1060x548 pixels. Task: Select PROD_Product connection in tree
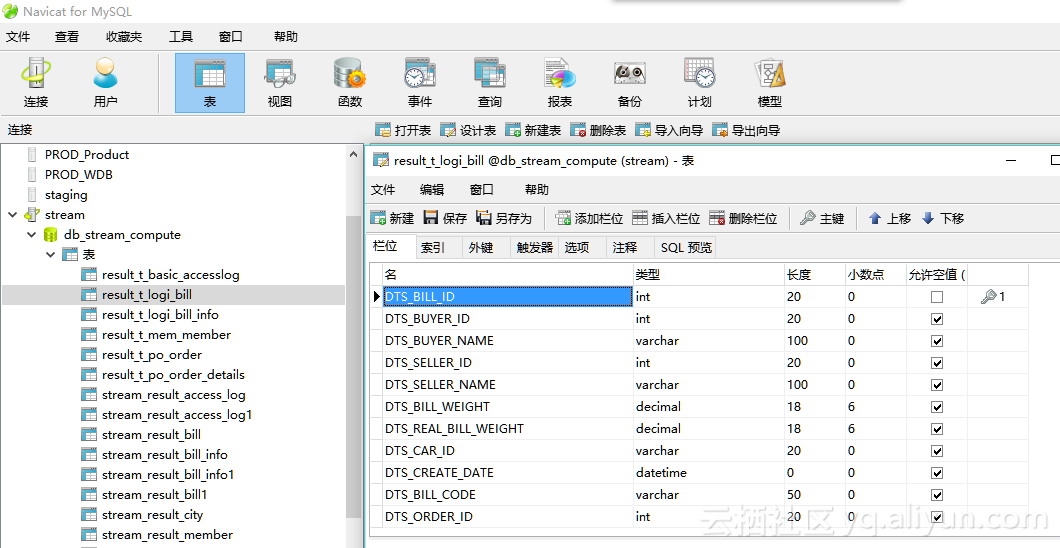(87, 155)
